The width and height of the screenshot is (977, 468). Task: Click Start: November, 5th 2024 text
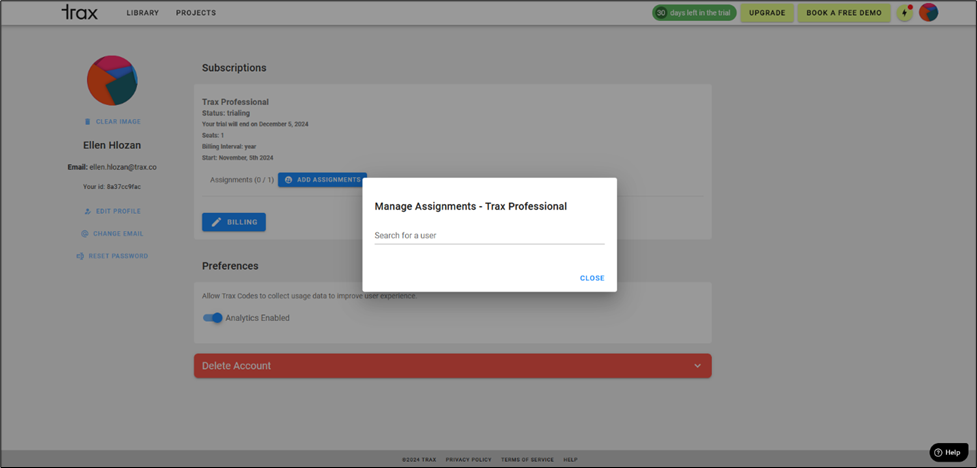(x=237, y=158)
